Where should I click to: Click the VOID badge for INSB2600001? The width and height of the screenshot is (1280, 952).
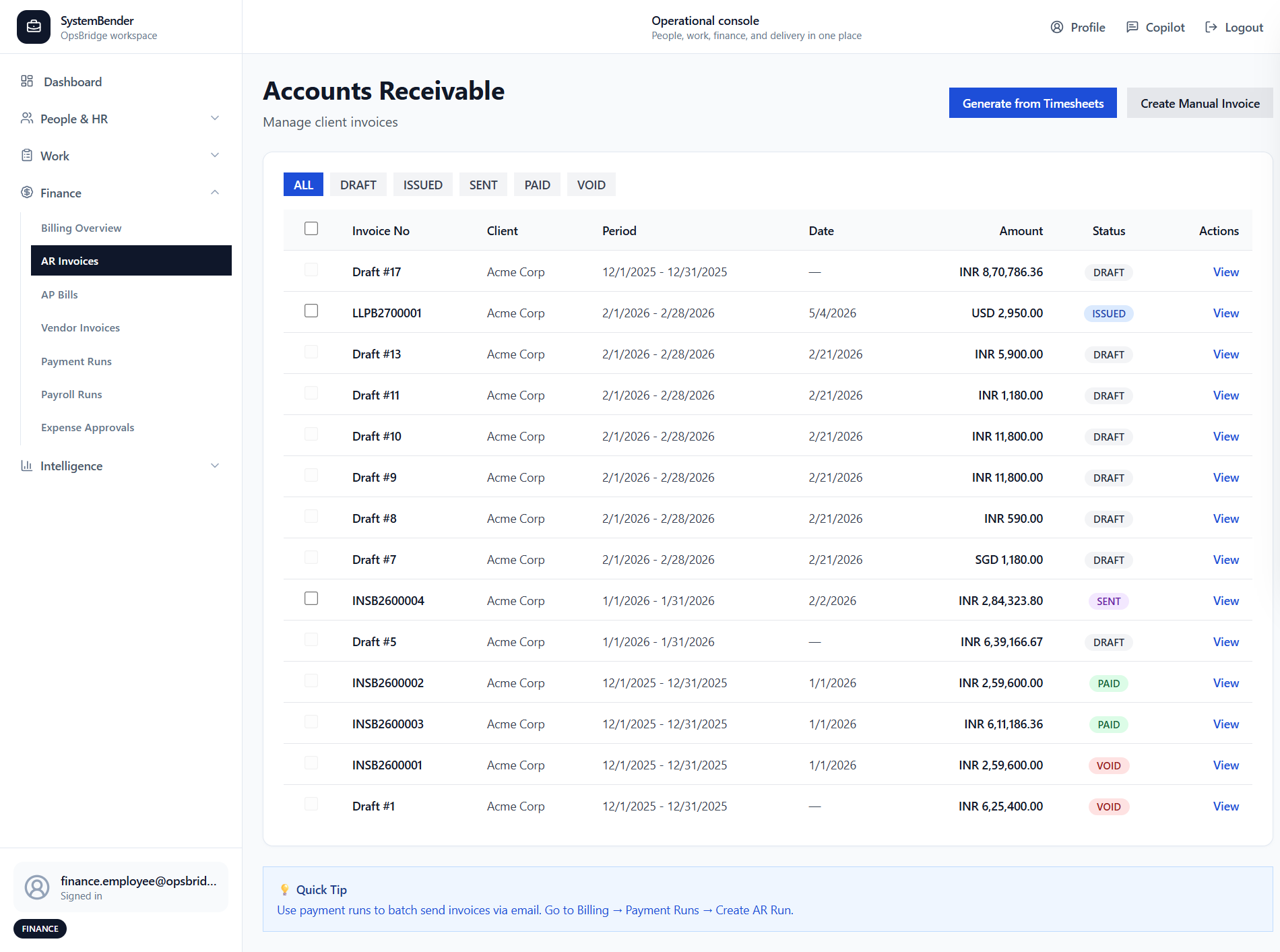point(1108,765)
